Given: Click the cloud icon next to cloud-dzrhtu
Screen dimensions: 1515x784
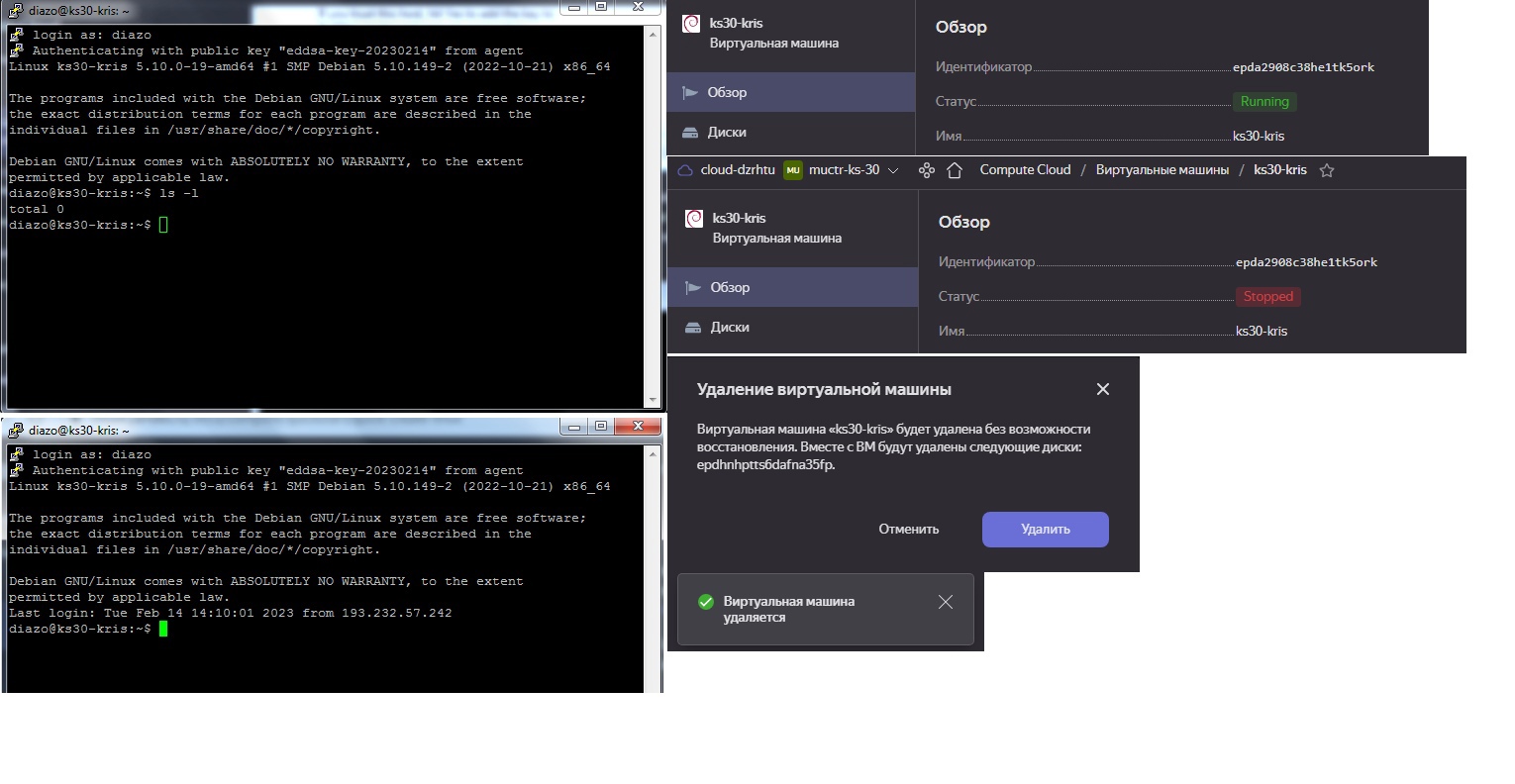Looking at the screenshot, I should click(684, 170).
